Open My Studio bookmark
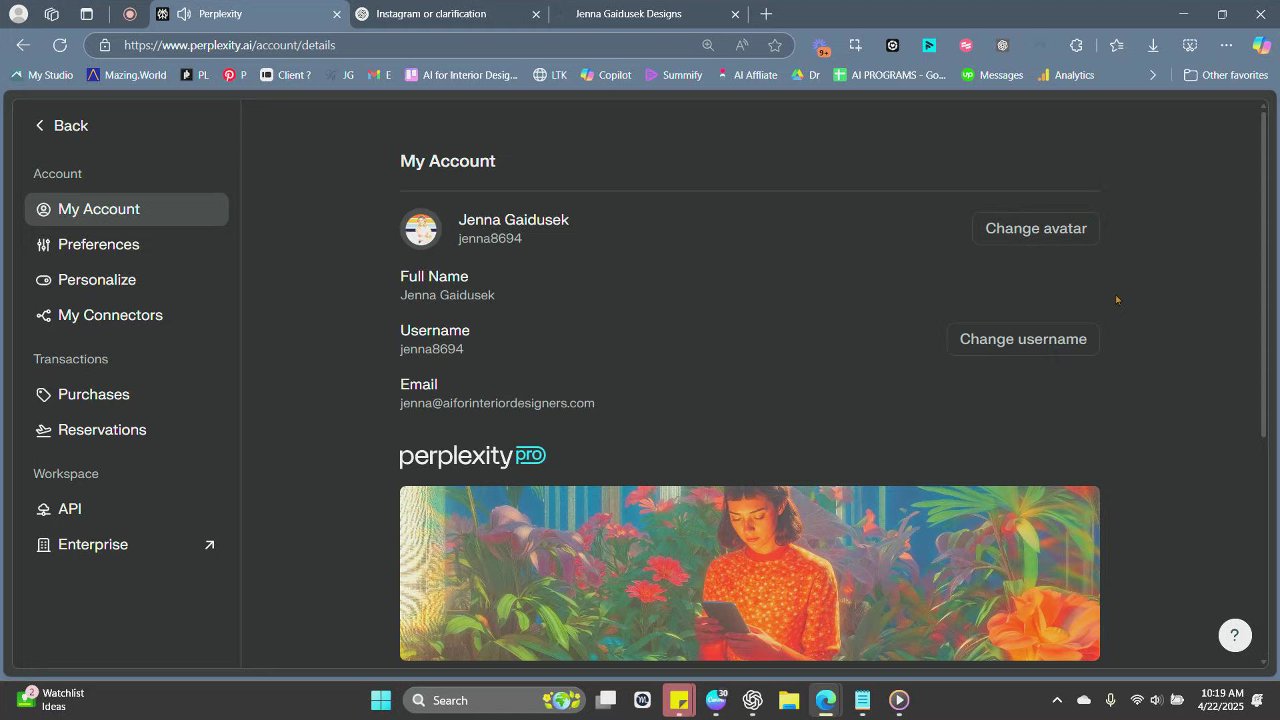The height and width of the screenshot is (720, 1280). [x=42, y=75]
